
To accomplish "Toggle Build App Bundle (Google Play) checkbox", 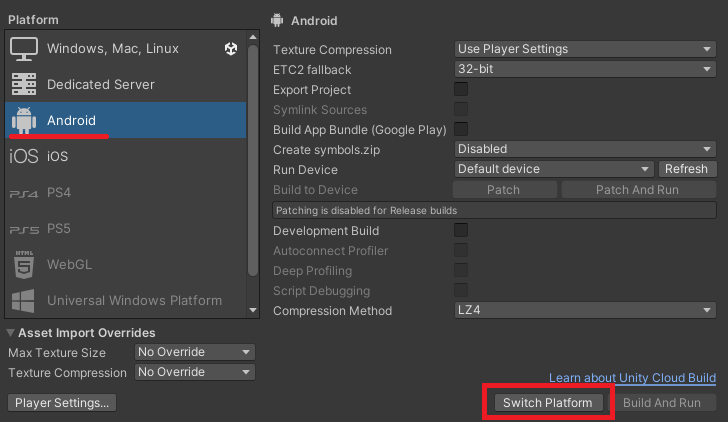I will pyautogui.click(x=461, y=129).
